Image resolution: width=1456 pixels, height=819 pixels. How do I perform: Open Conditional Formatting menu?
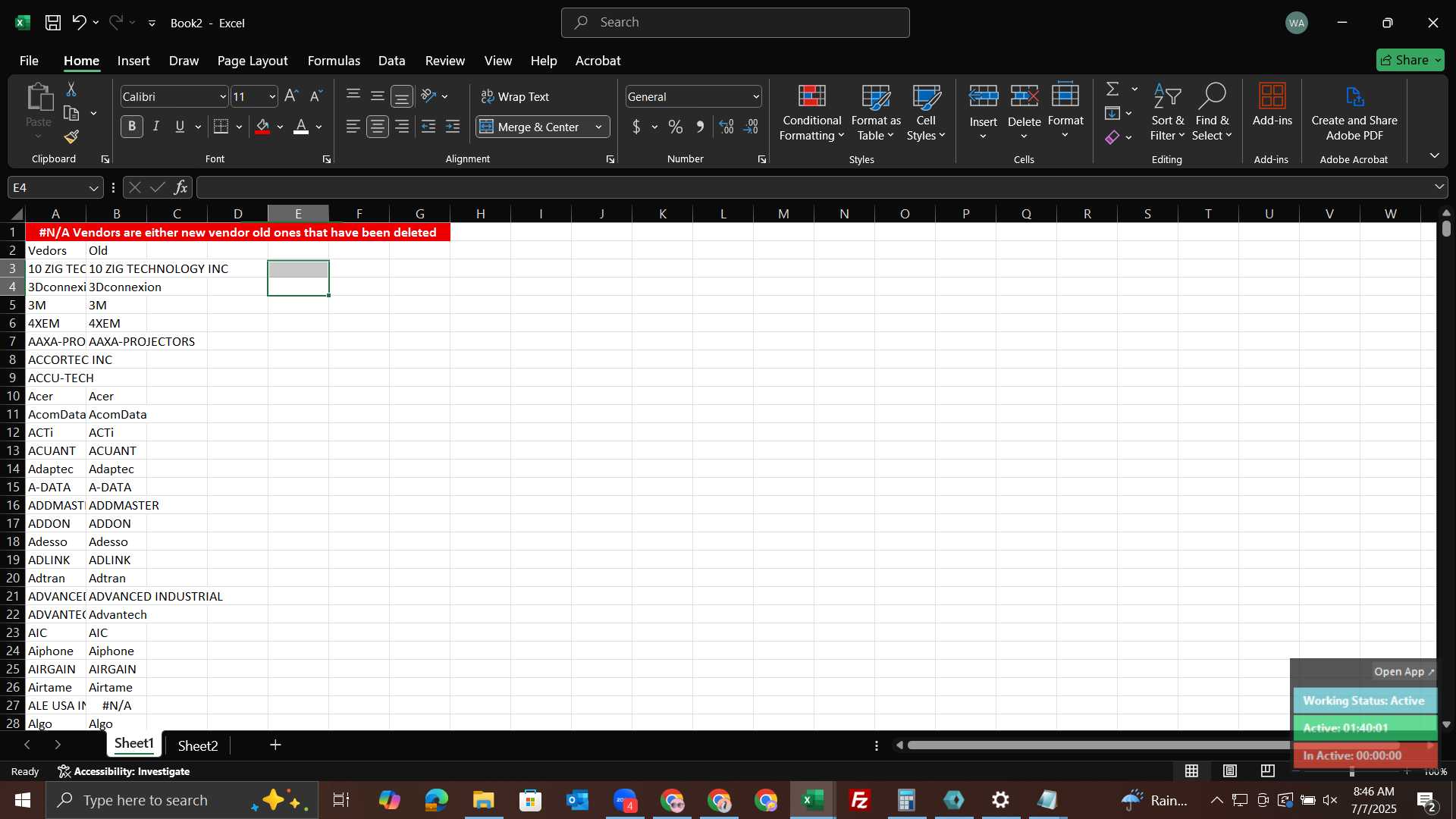(x=811, y=112)
